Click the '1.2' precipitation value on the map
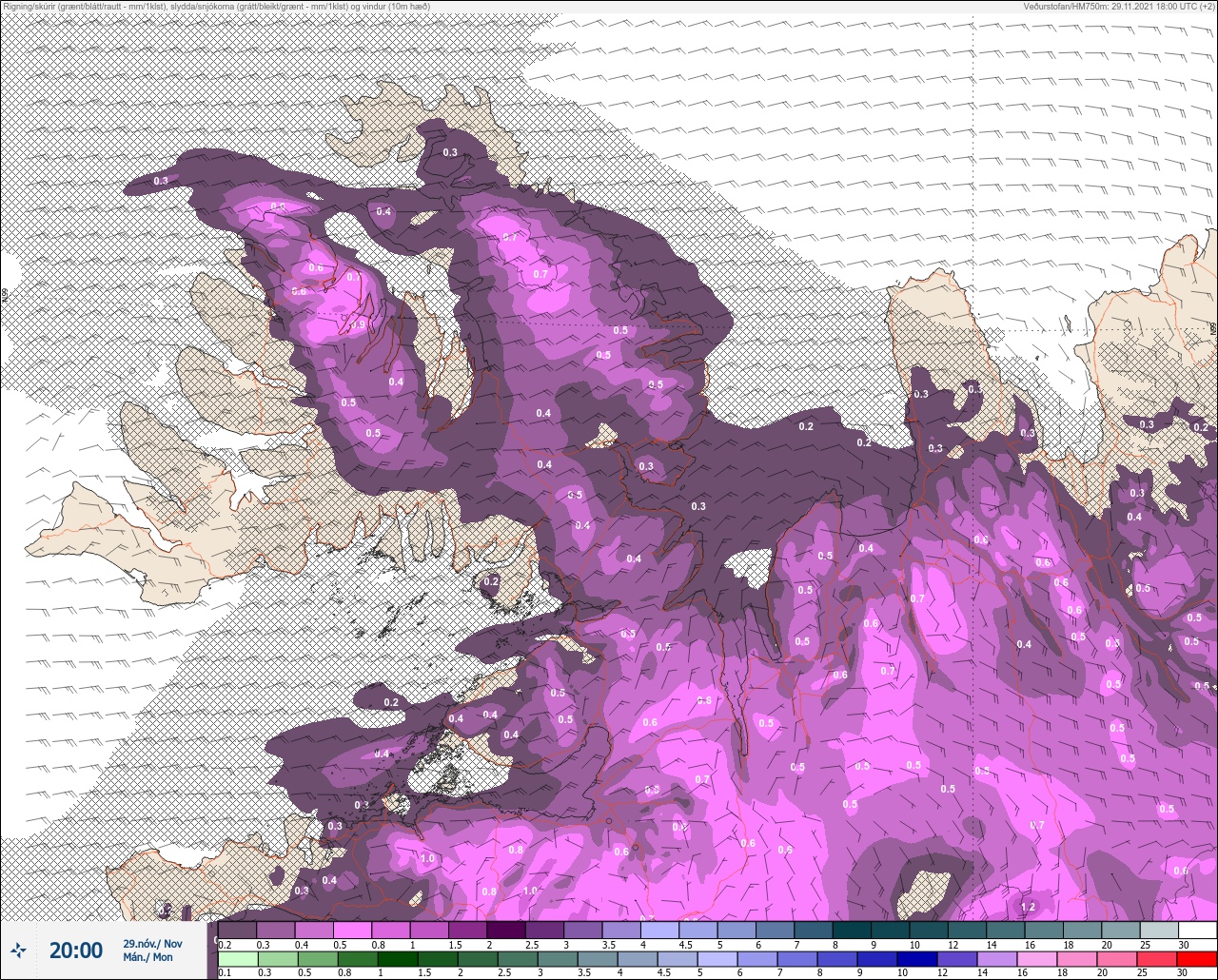 (1028, 907)
